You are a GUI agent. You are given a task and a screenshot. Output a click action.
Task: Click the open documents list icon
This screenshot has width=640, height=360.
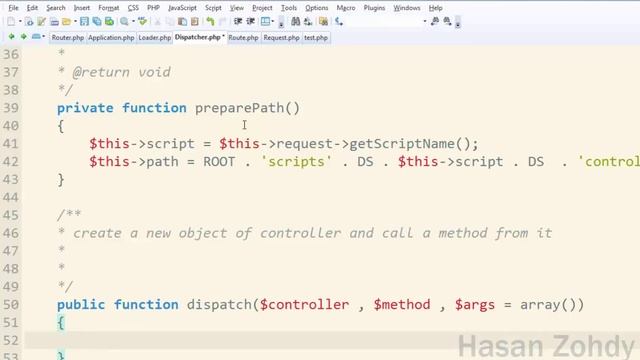(x=36, y=37)
